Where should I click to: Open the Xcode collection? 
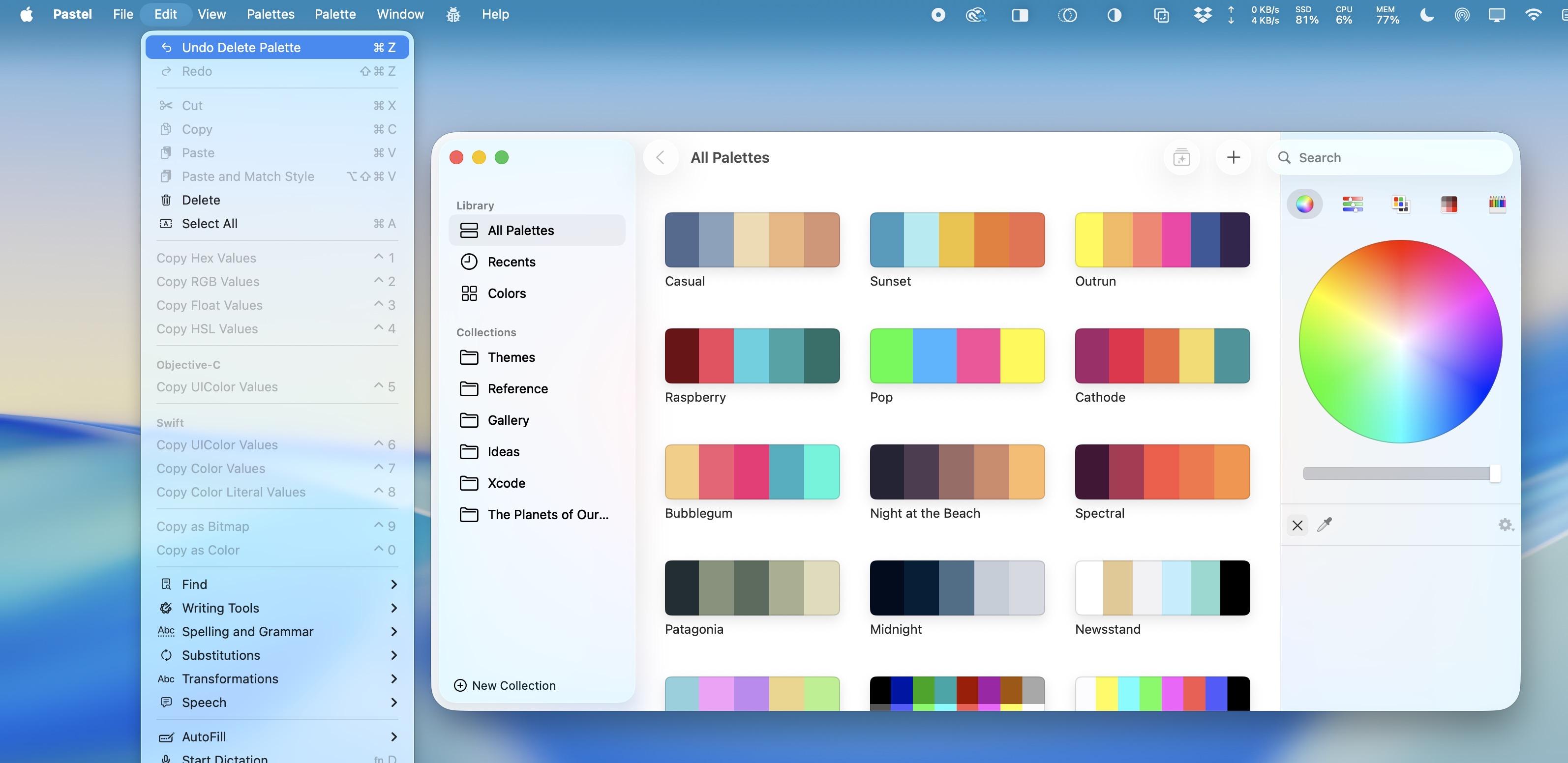pos(537,483)
